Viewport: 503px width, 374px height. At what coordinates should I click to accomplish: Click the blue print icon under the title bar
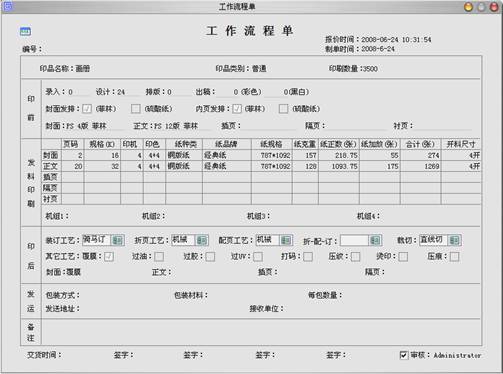tap(25, 31)
